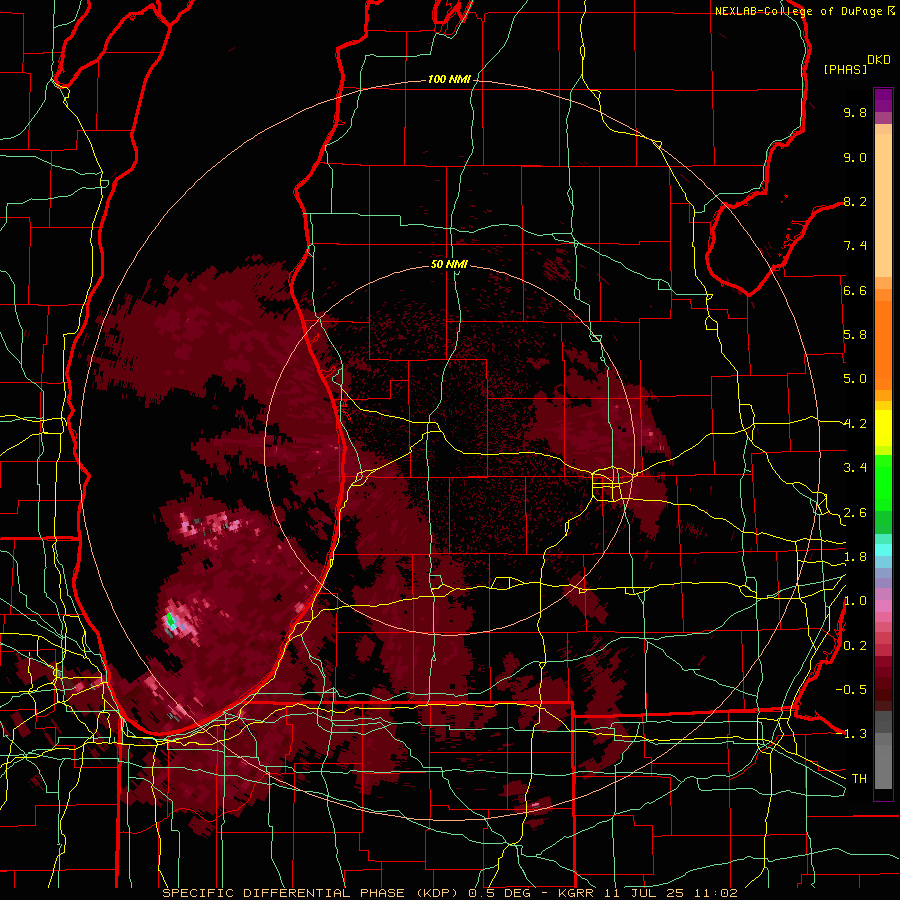Click the 9.8 scale value

coord(855,112)
